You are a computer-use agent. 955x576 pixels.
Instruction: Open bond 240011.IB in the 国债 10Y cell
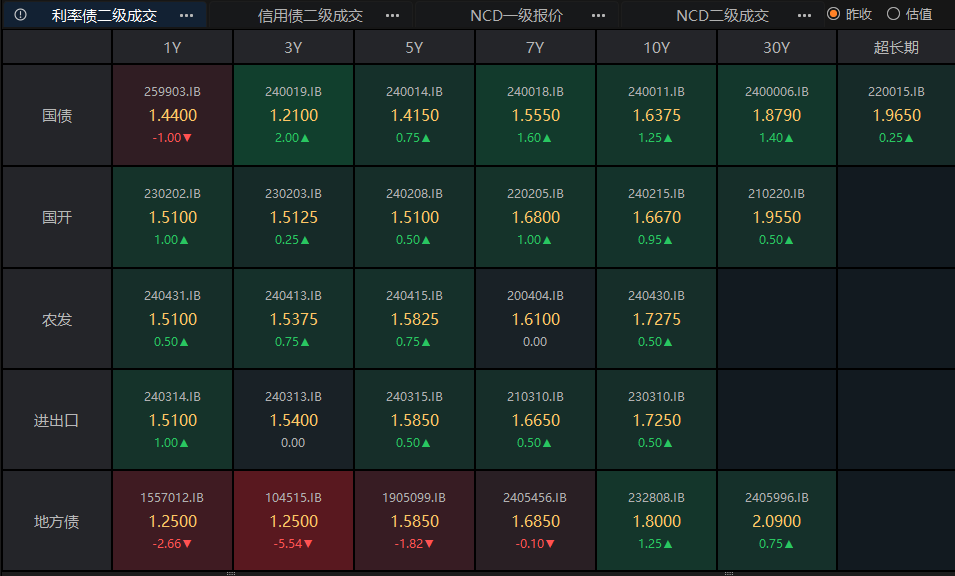tap(656, 115)
